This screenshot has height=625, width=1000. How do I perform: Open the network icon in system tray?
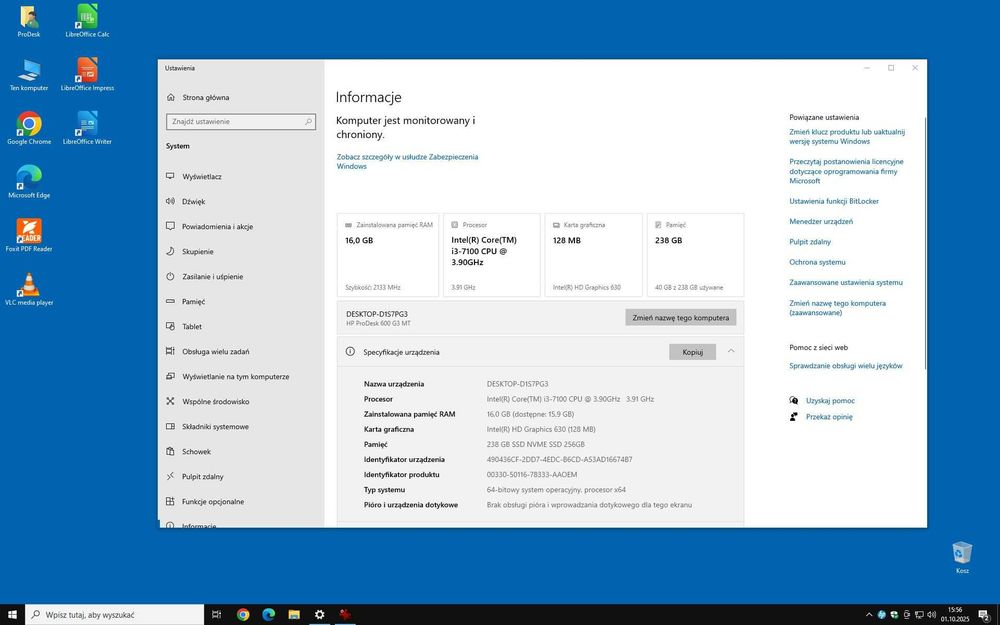point(919,615)
